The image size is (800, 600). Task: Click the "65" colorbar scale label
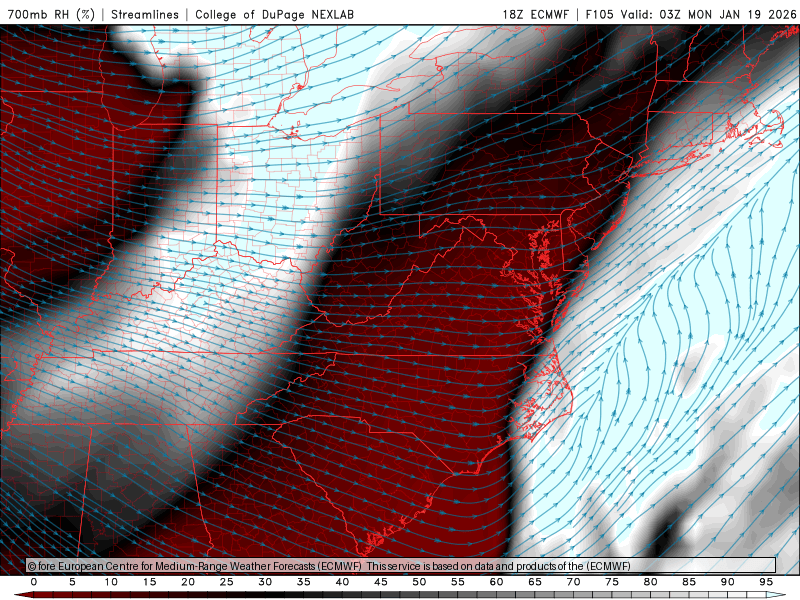535,582
